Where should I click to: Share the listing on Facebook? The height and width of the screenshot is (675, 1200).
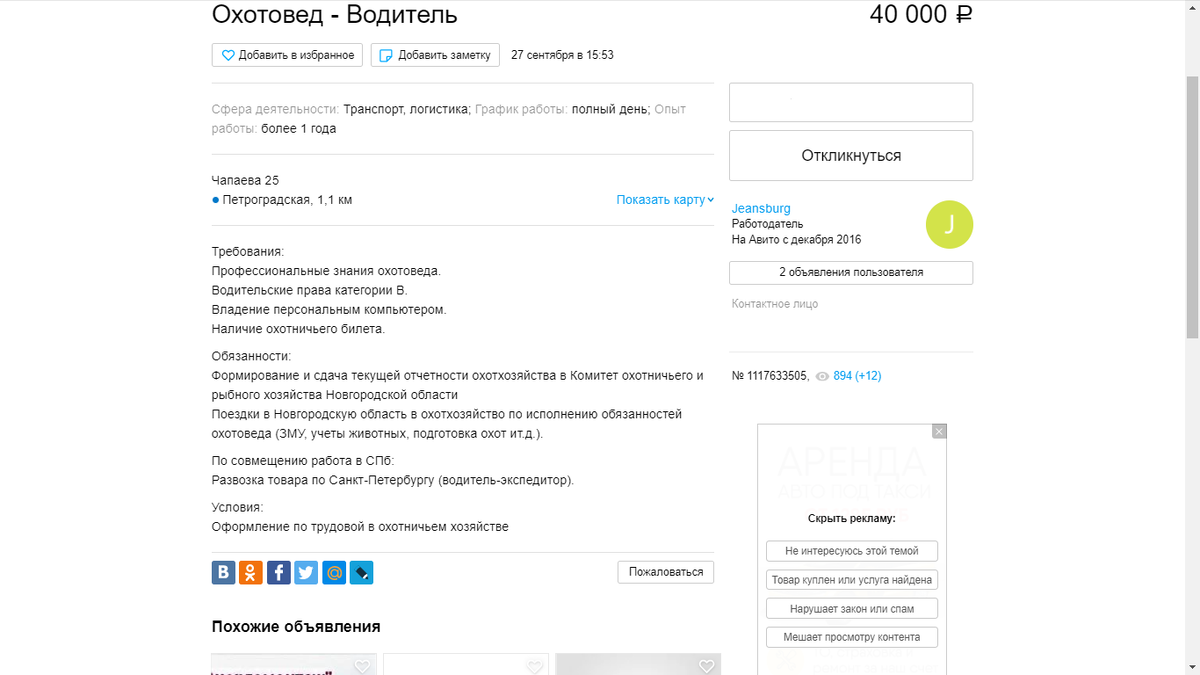coord(278,572)
